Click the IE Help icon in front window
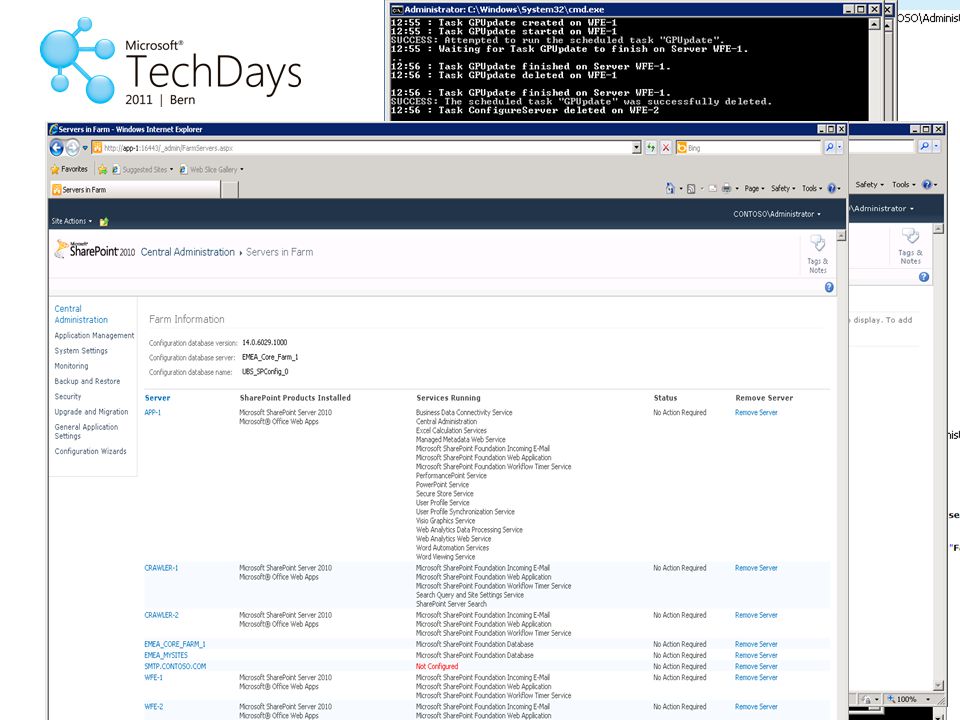Image resolution: width=960 pixels, height=720 pixels. pyautogui.click(x=831, y=189)
